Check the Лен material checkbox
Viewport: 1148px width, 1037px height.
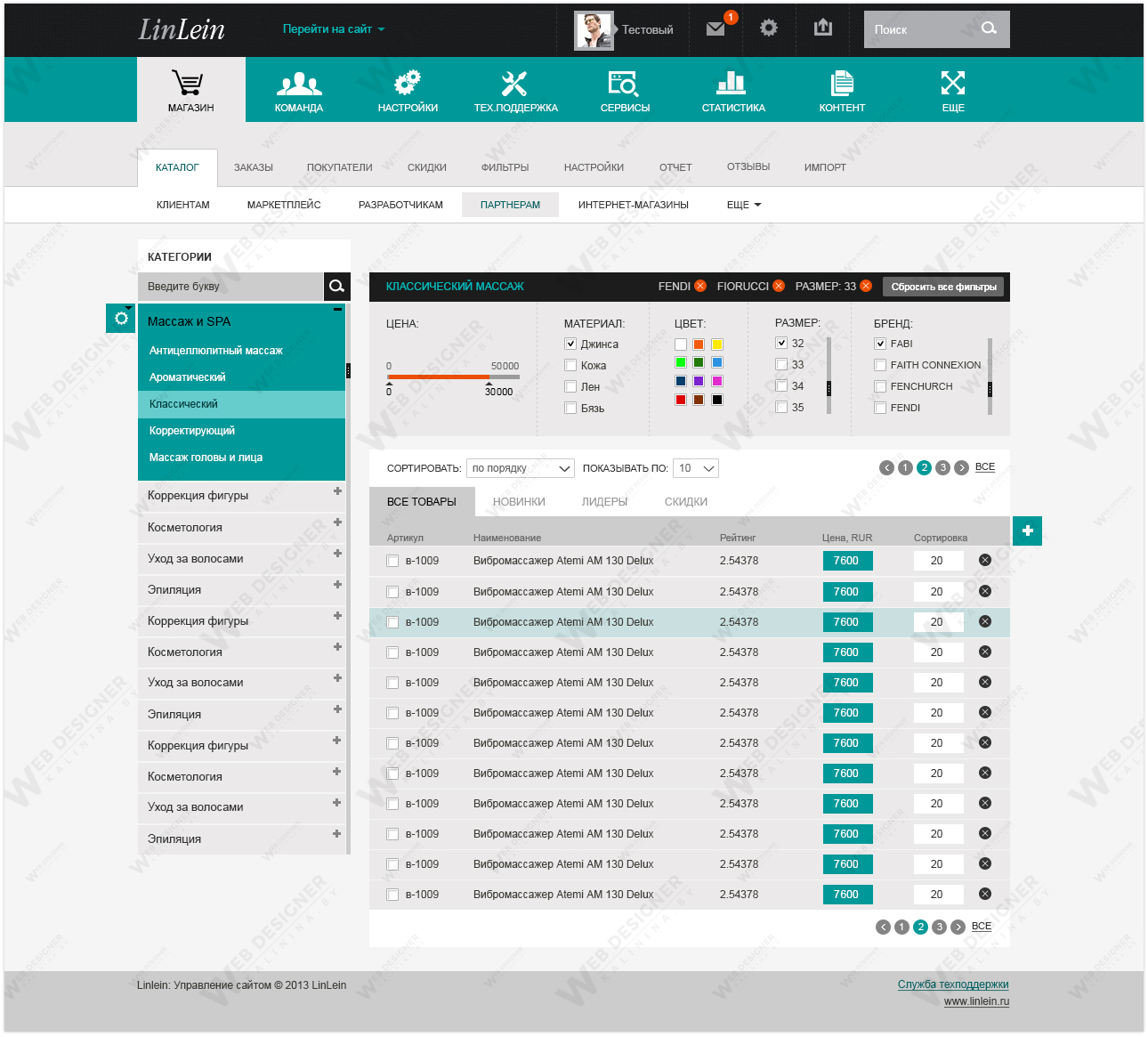click(x=570, y=386)
